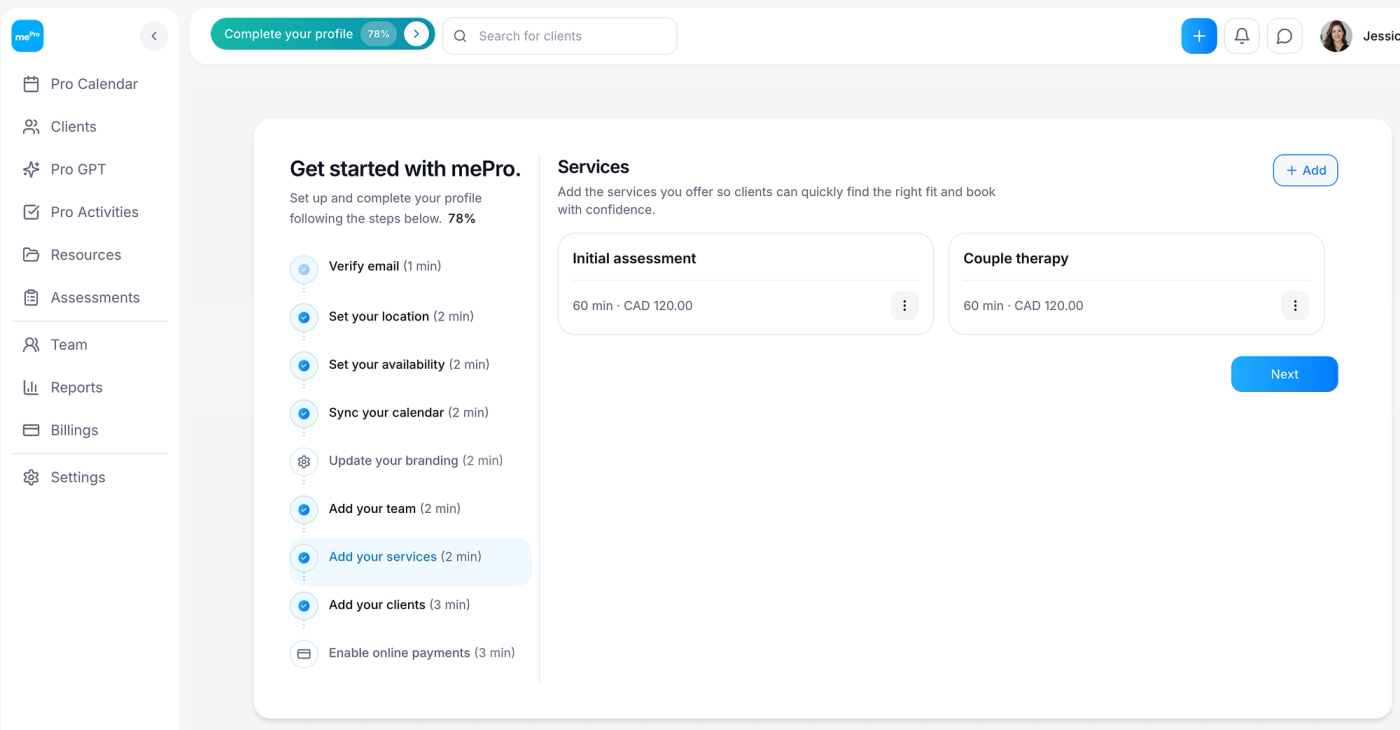Open the Team icon in sidebar

[x=31, y=345]
